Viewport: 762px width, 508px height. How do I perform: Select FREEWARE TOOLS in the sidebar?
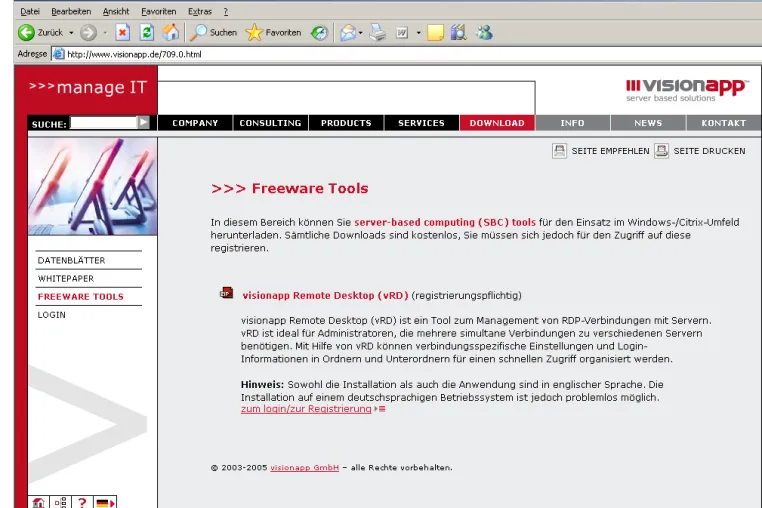[81, 297]
